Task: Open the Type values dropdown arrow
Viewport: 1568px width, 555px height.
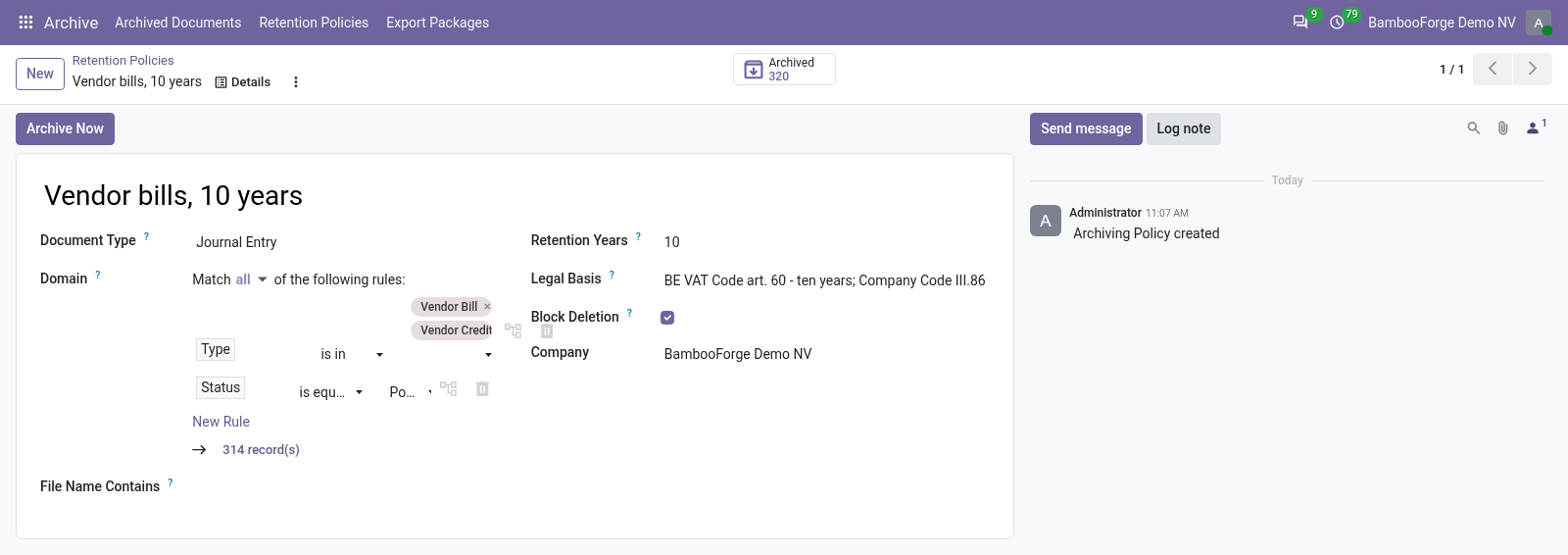Action: [488, 355]
